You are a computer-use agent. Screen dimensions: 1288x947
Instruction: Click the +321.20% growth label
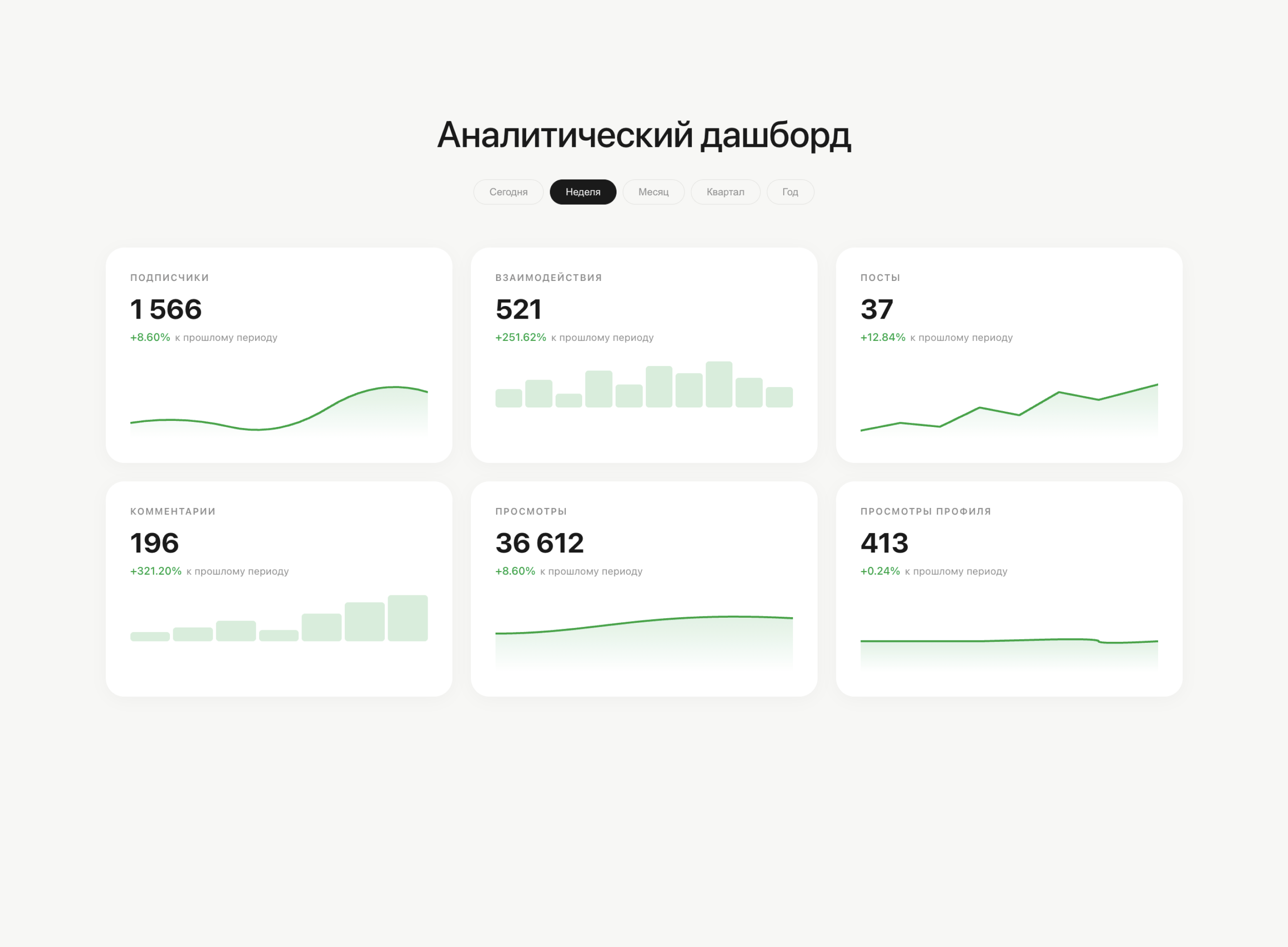[x=155, y=572]
